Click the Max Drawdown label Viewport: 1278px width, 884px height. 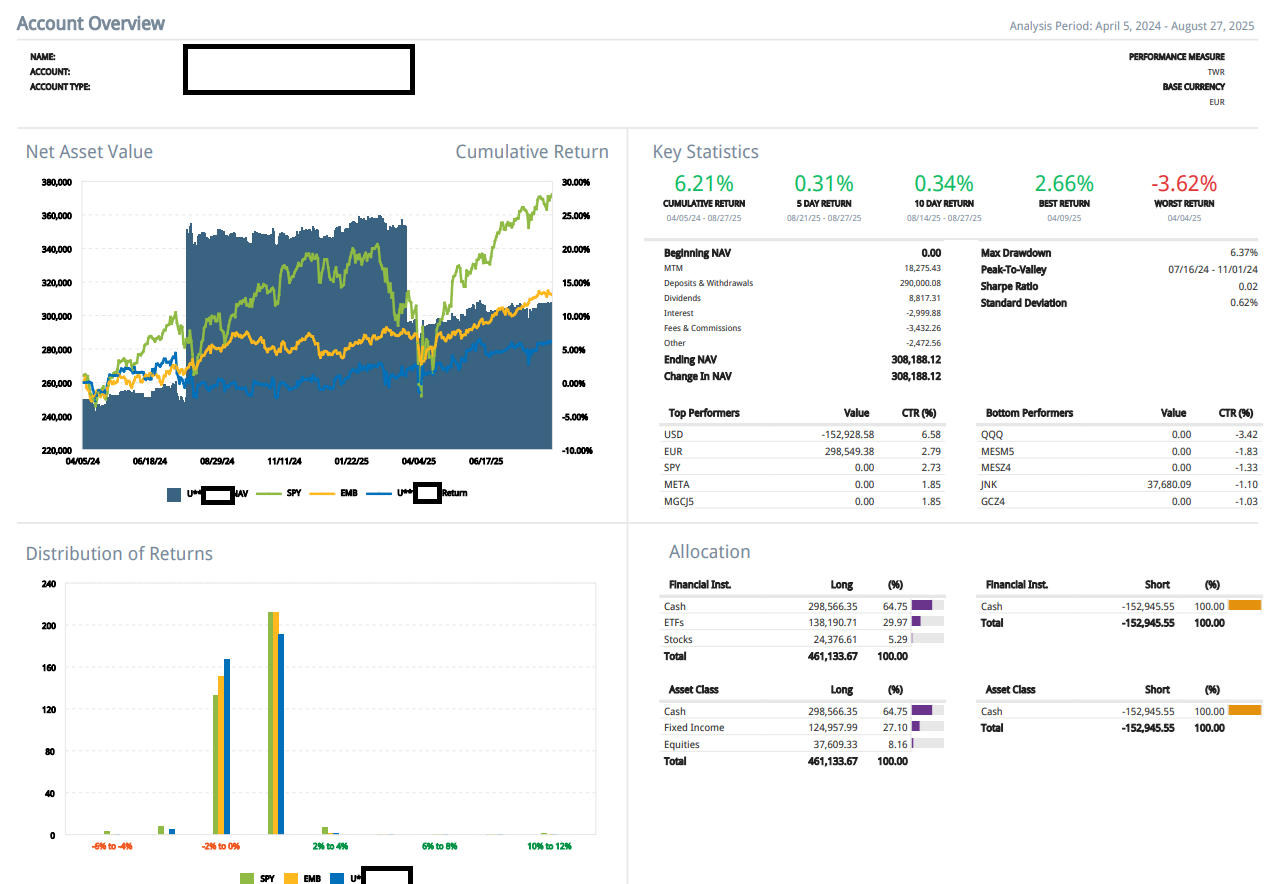pyautogui.click(x=1015, y=253)
